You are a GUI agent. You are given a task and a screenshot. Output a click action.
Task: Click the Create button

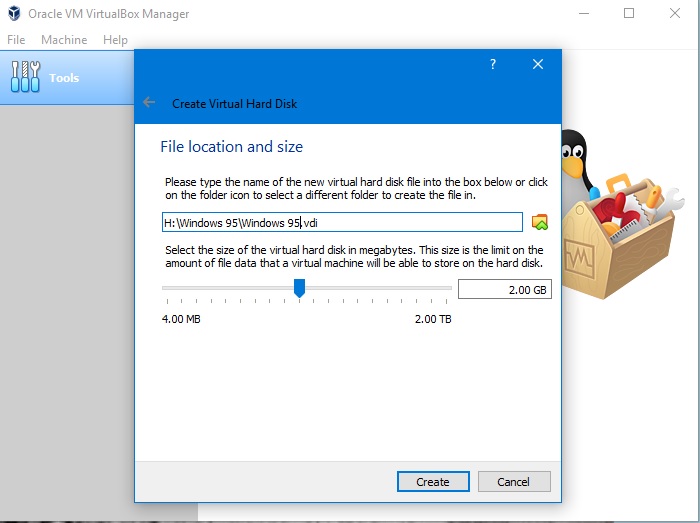click(433, 482)
